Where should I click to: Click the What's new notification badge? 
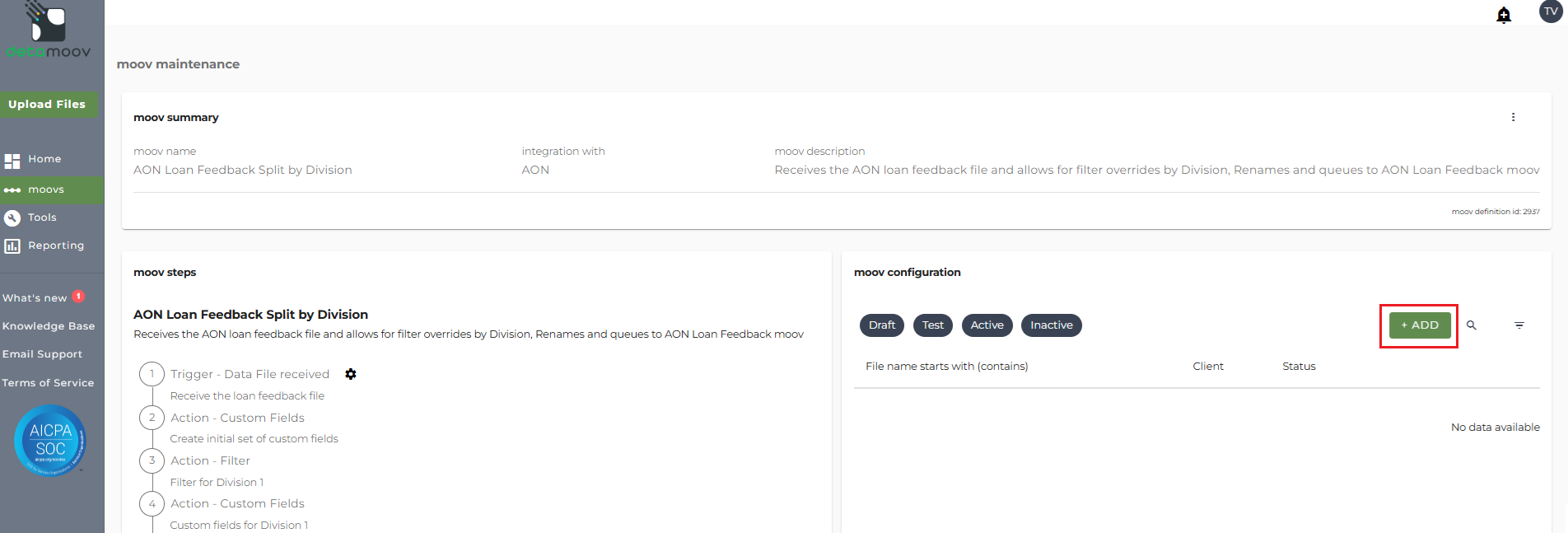pyautogui.click(x=78, y=297)
